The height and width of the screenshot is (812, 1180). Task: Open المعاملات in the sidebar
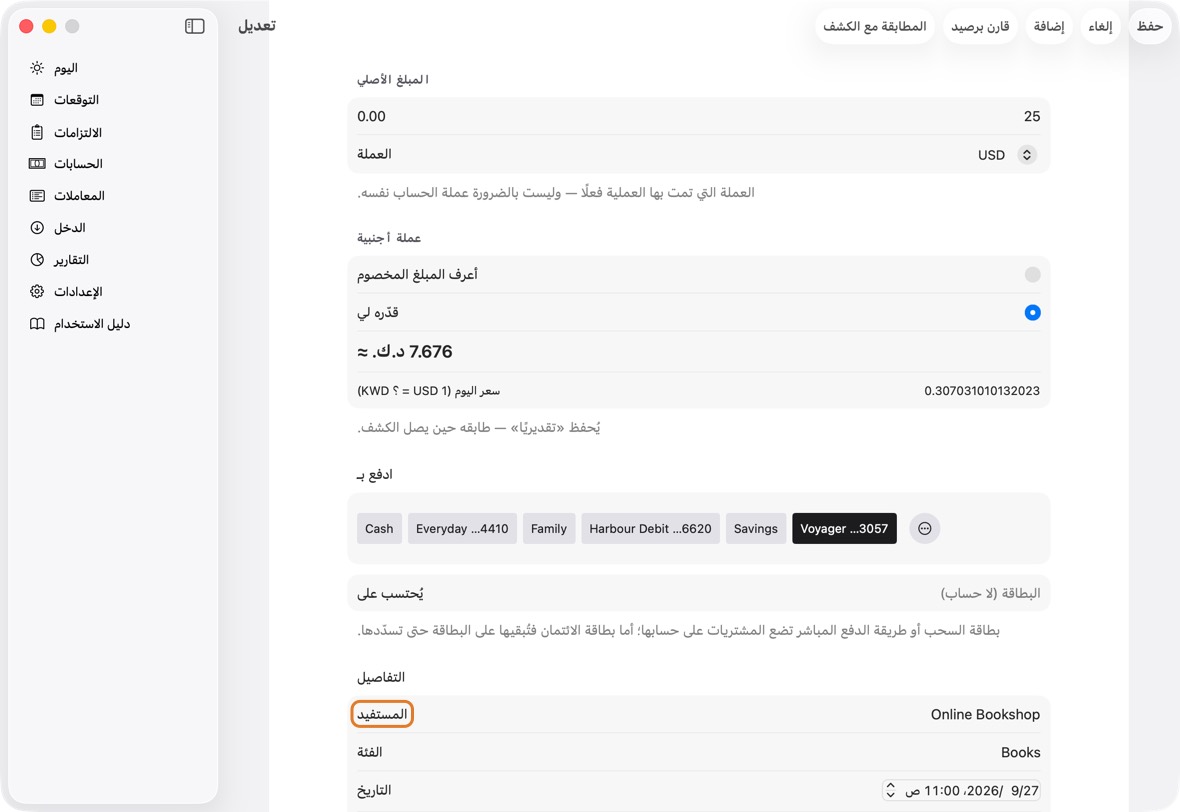[x=113, y=196]
